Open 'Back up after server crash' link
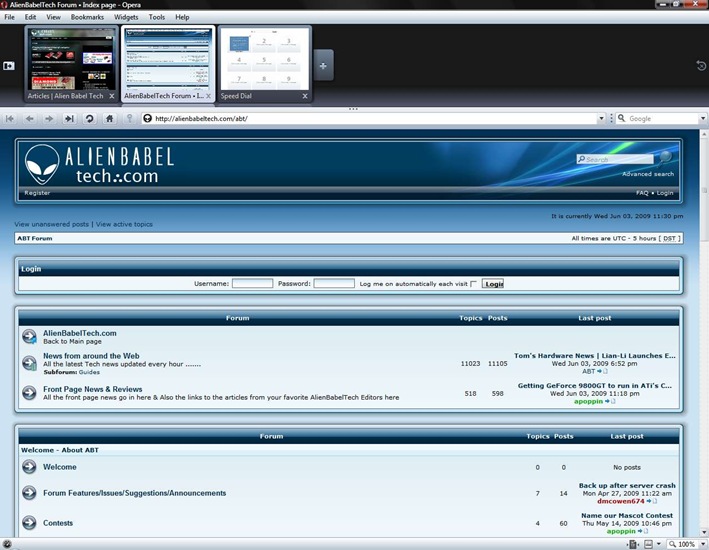Image resolution: width=709 pixels, height=550 pixels. click(x=627, y=485)
